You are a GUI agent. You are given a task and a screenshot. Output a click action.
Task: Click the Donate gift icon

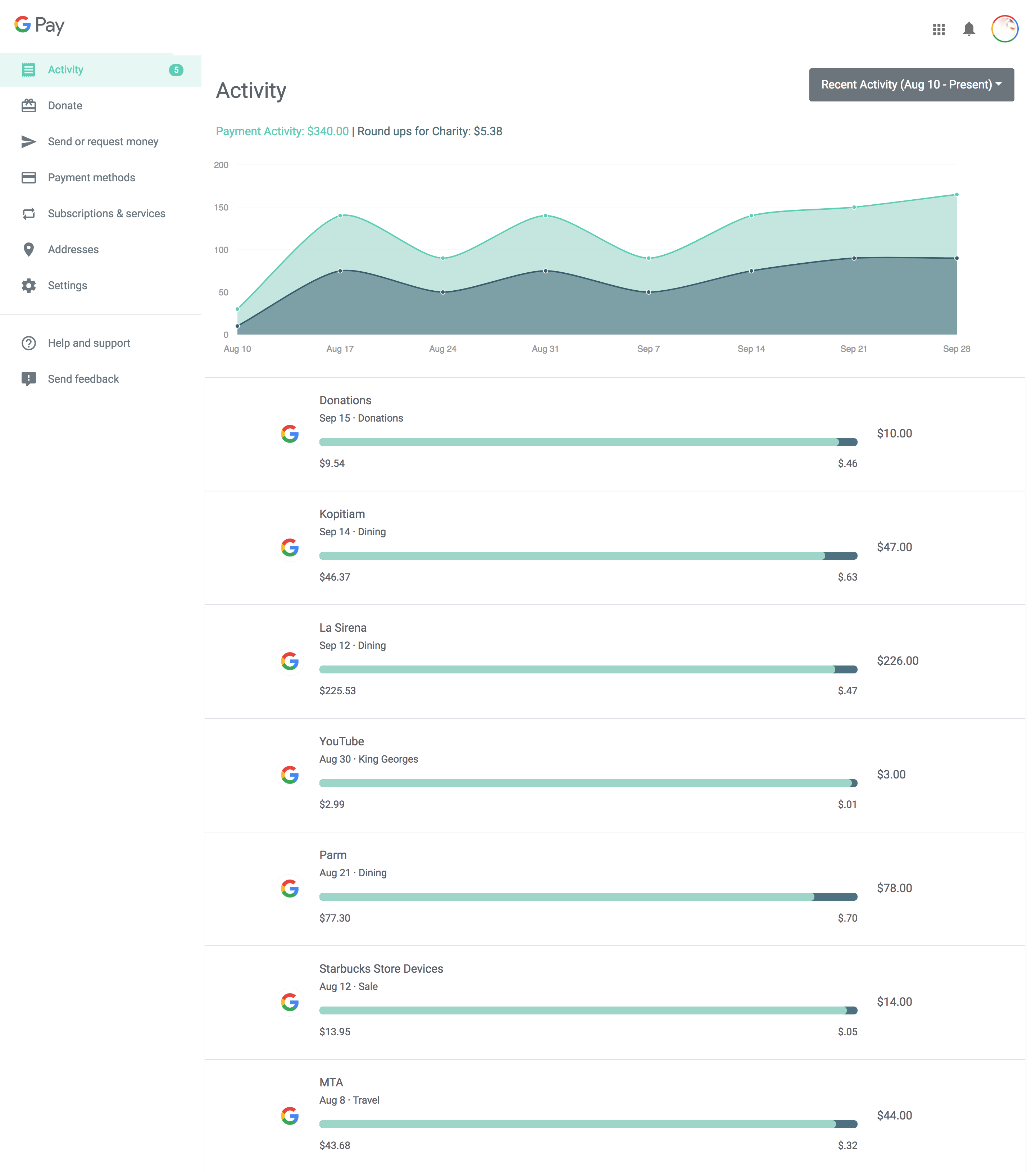click(x=29, y=105)
